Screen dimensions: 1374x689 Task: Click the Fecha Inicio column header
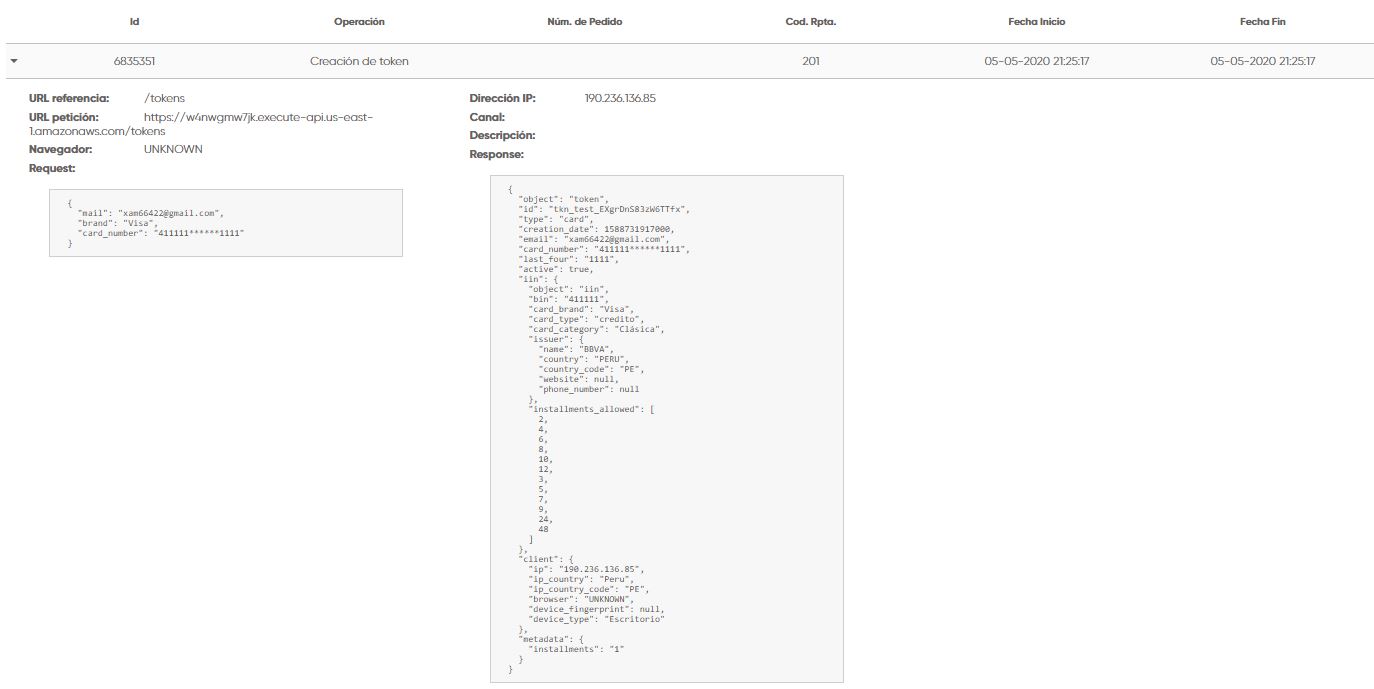click(x=1037, y=22)
